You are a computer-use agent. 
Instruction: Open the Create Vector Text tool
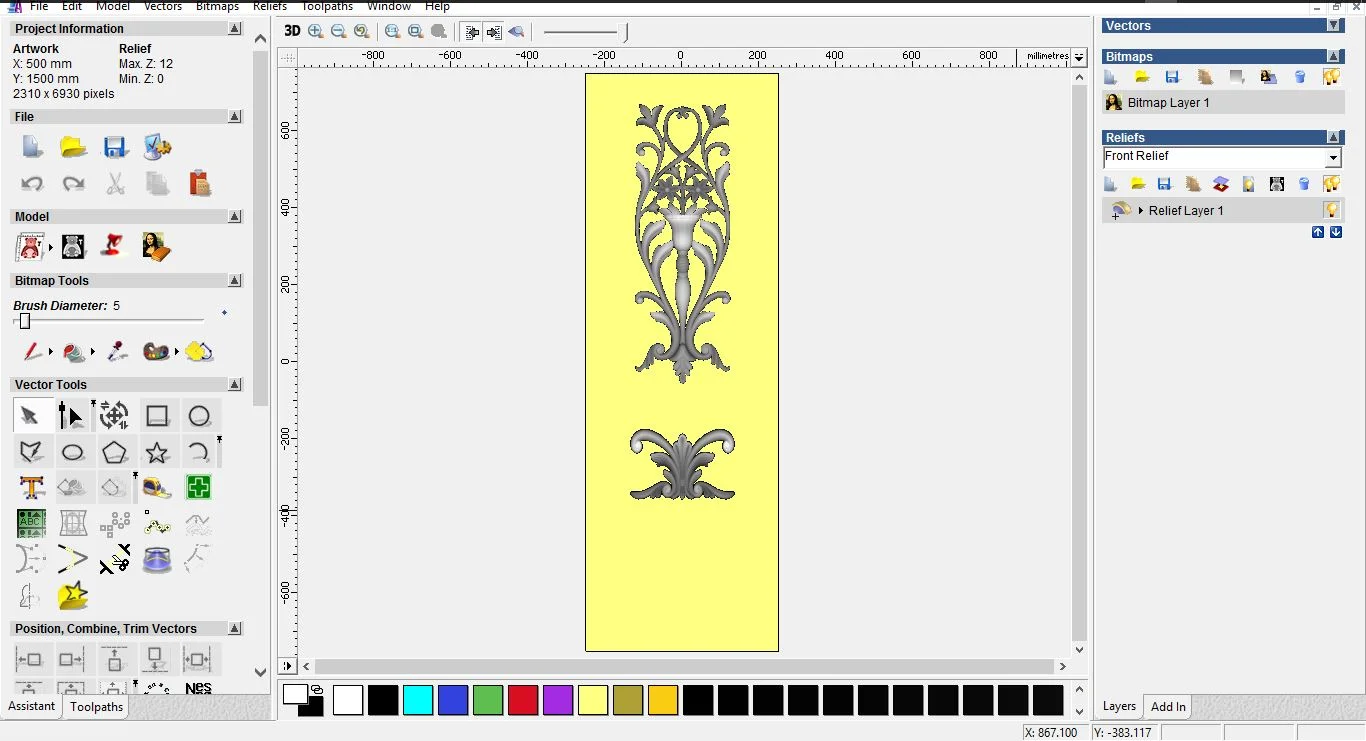tap(31, 488)
